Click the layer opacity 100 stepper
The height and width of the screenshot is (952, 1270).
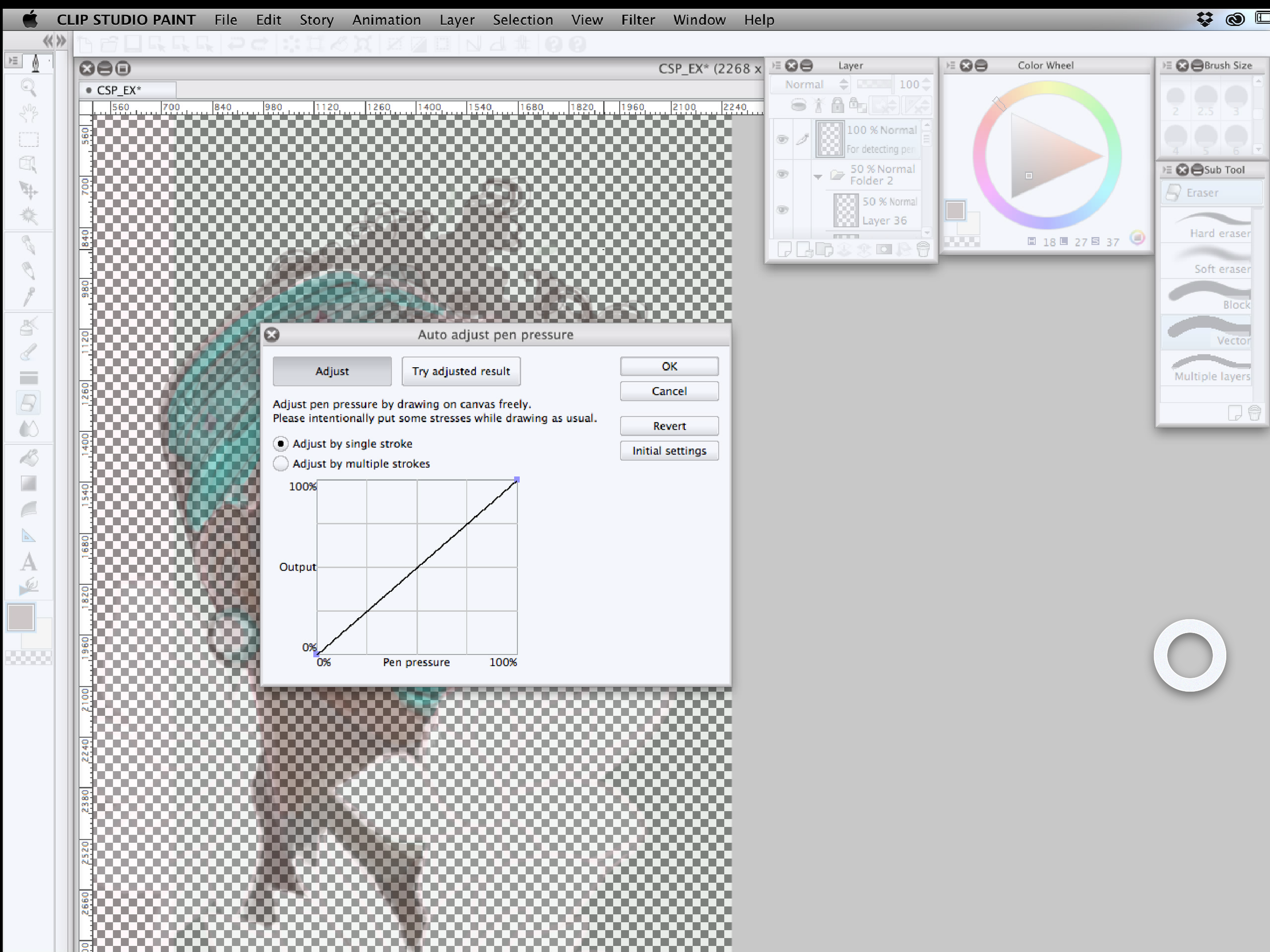pyautogui.click(x=926, y=84)
